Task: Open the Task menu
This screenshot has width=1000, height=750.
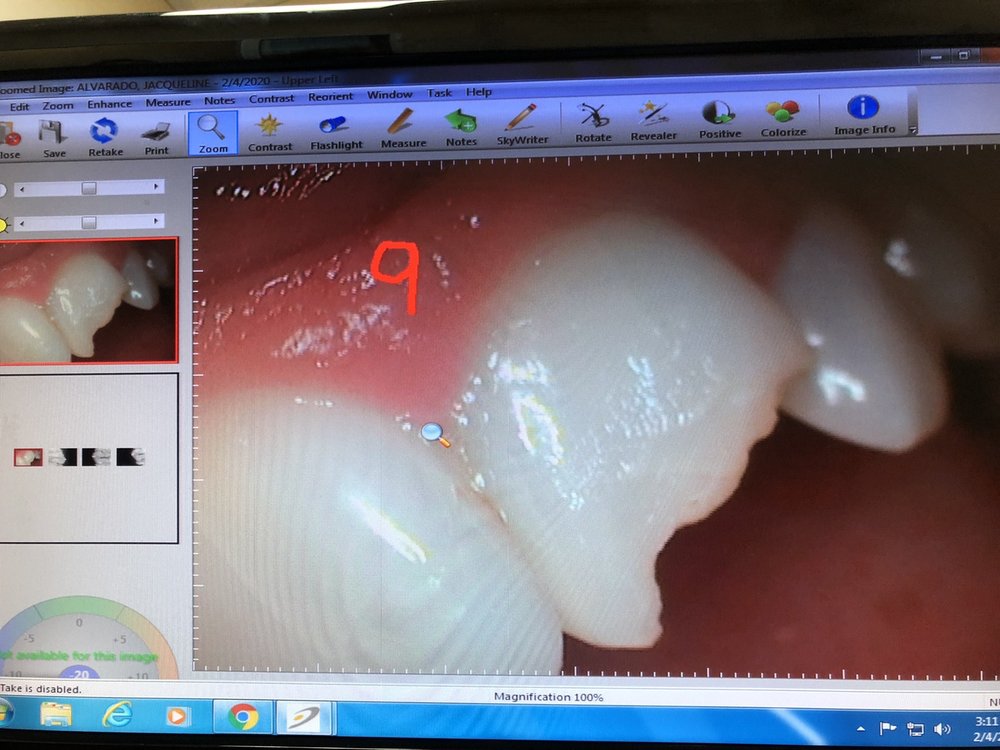Action: [439, 93]
